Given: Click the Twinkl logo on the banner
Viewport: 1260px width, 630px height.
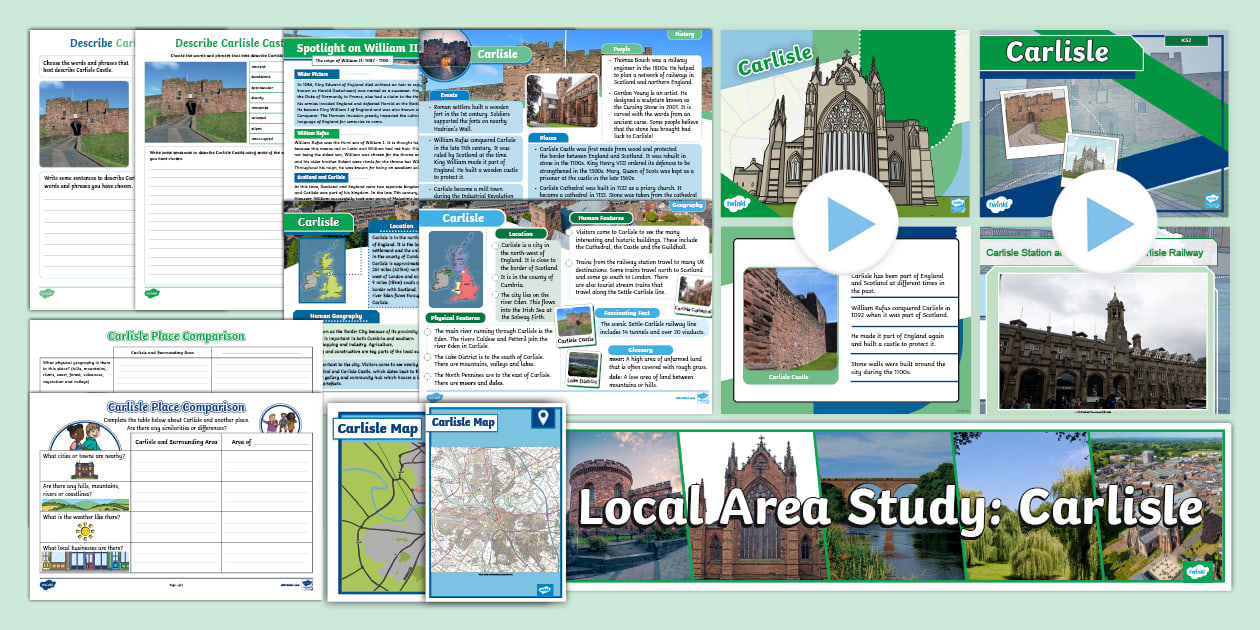Looking at the screenshot, I should click(x=1196, y=571).
